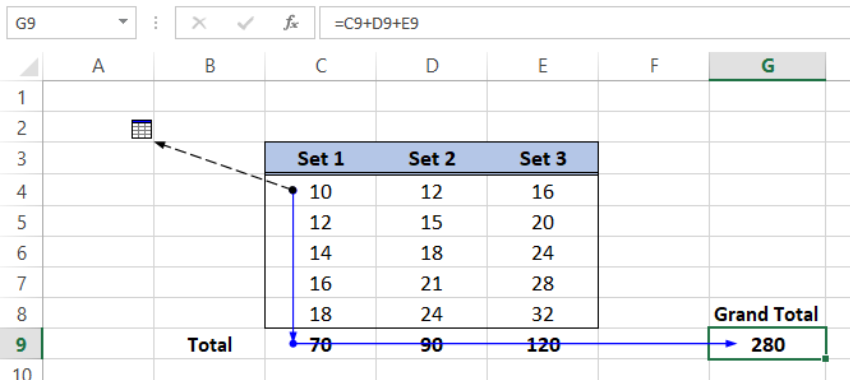Click the Total label cell in column B
The image size is (850, 380).
210,344
